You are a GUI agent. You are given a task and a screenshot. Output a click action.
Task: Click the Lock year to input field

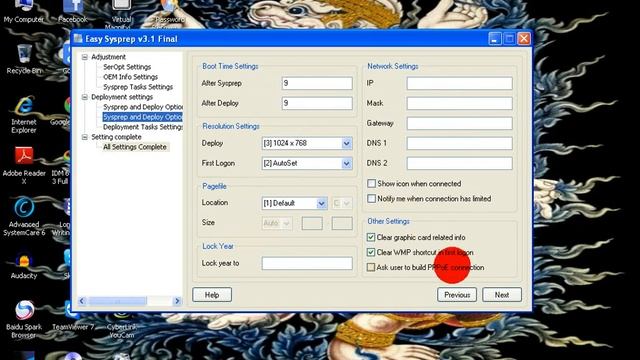point(307,263)
